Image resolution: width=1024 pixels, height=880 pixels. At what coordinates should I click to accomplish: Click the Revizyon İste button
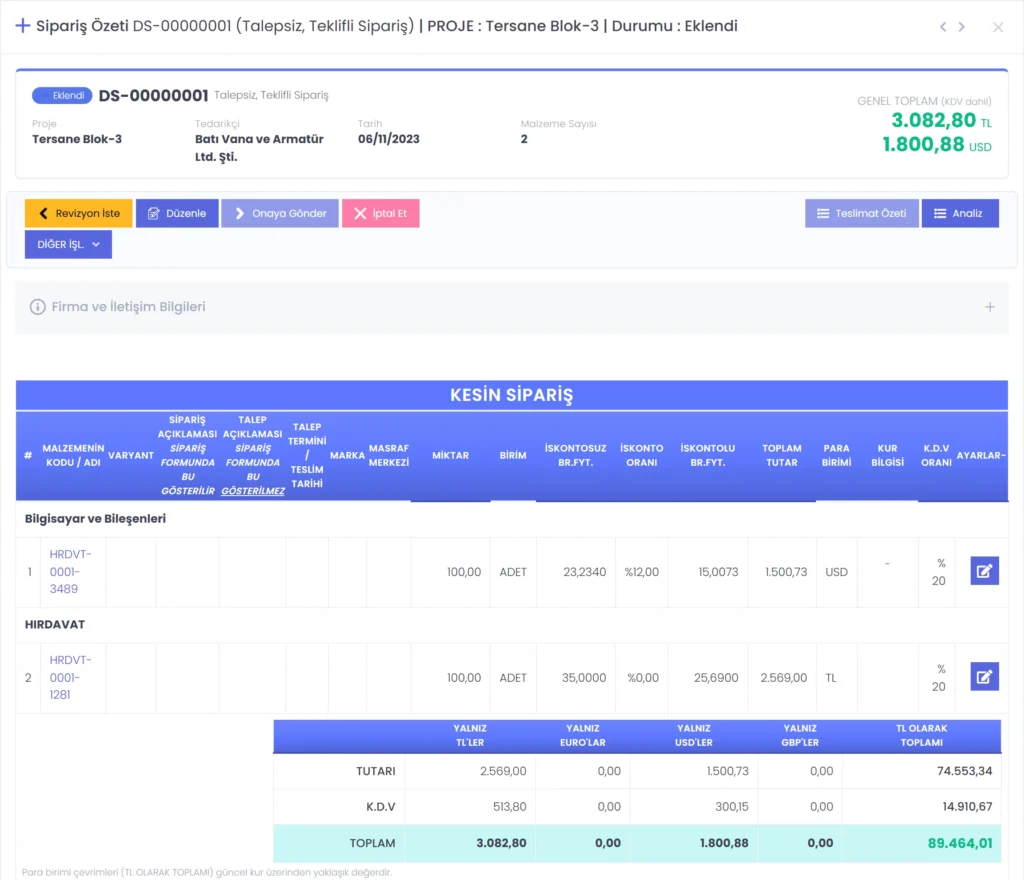point(78,213)
